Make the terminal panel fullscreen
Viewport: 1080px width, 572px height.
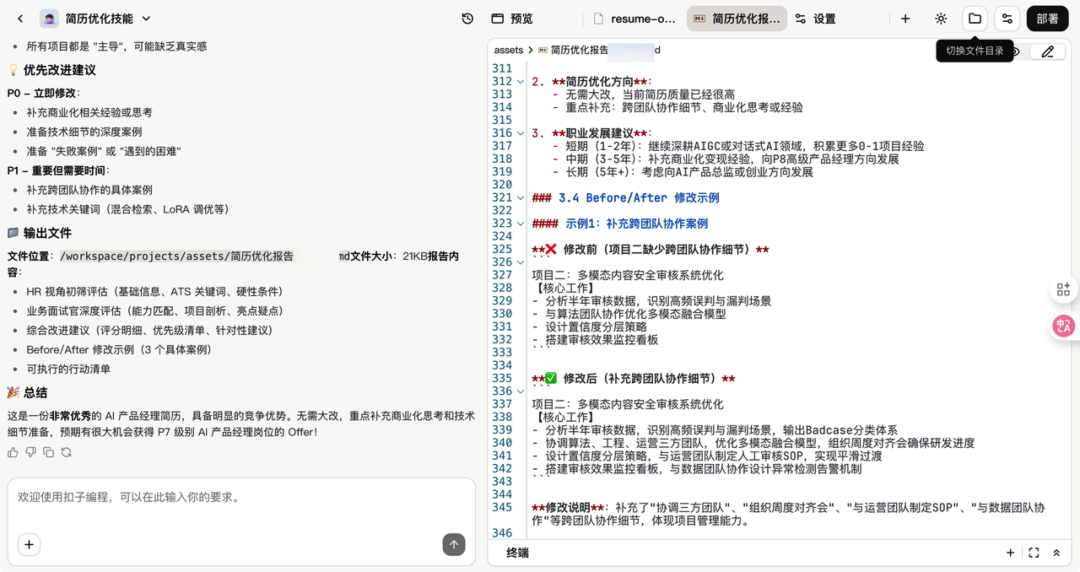(x=1033, y=553)
